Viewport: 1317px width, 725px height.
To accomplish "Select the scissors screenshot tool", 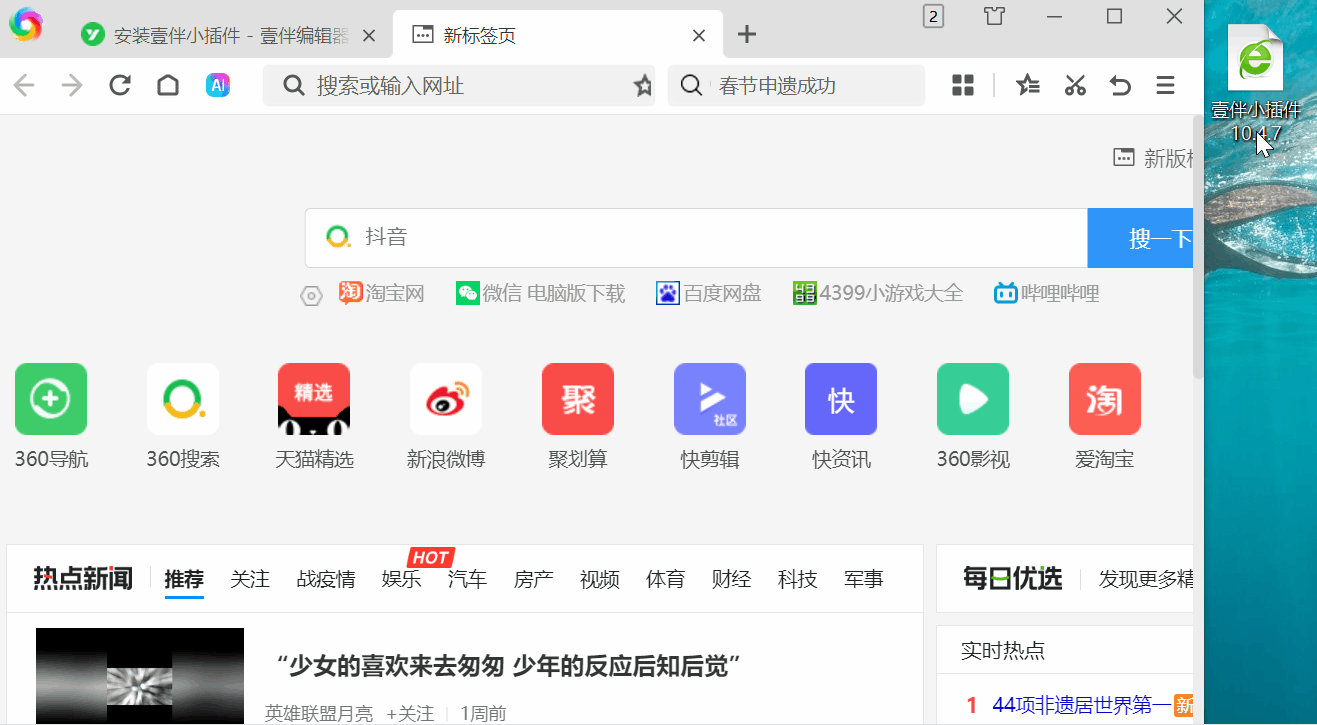I will pos(1075,85).
